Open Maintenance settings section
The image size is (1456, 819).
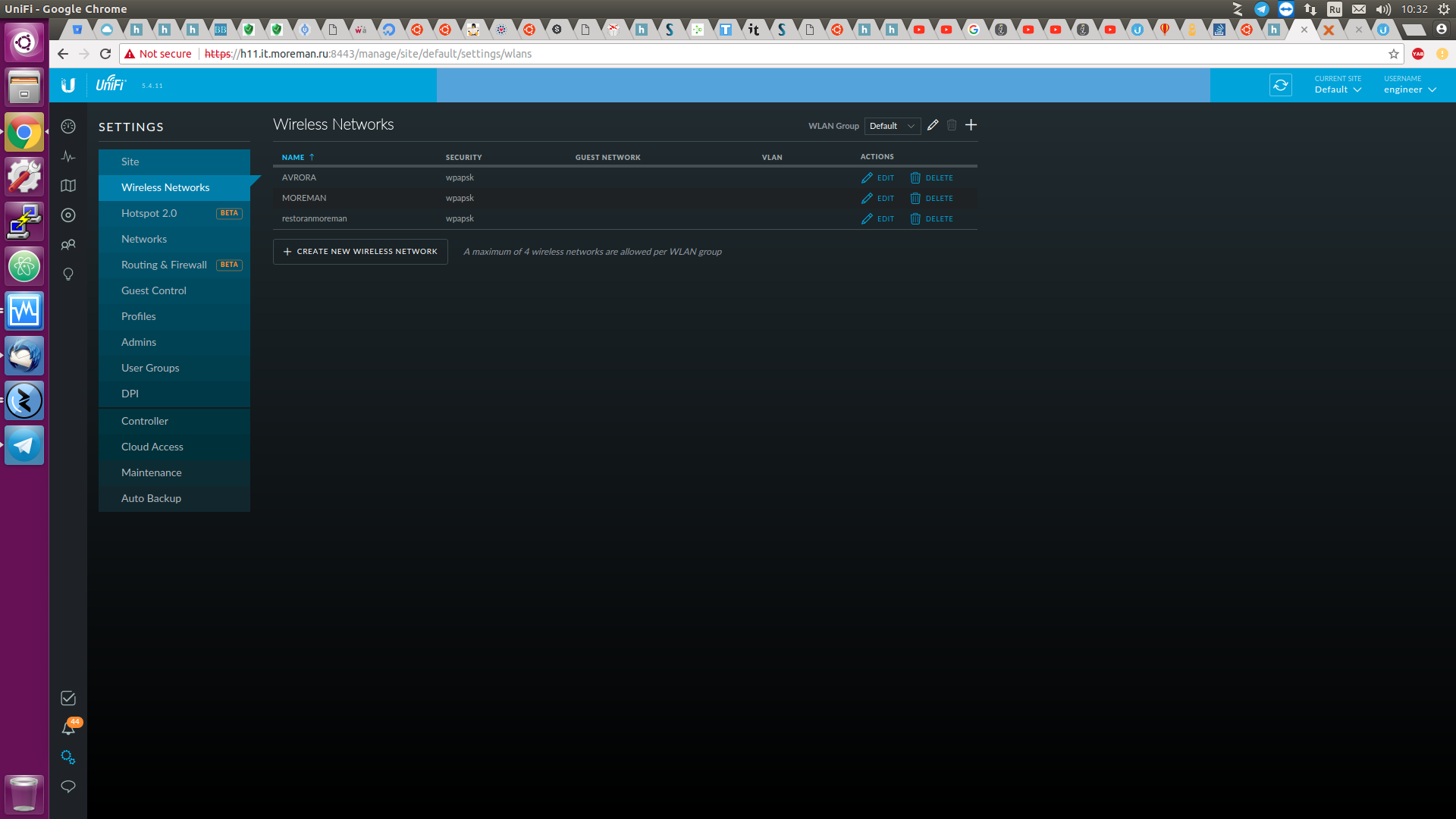coord(174,472)
